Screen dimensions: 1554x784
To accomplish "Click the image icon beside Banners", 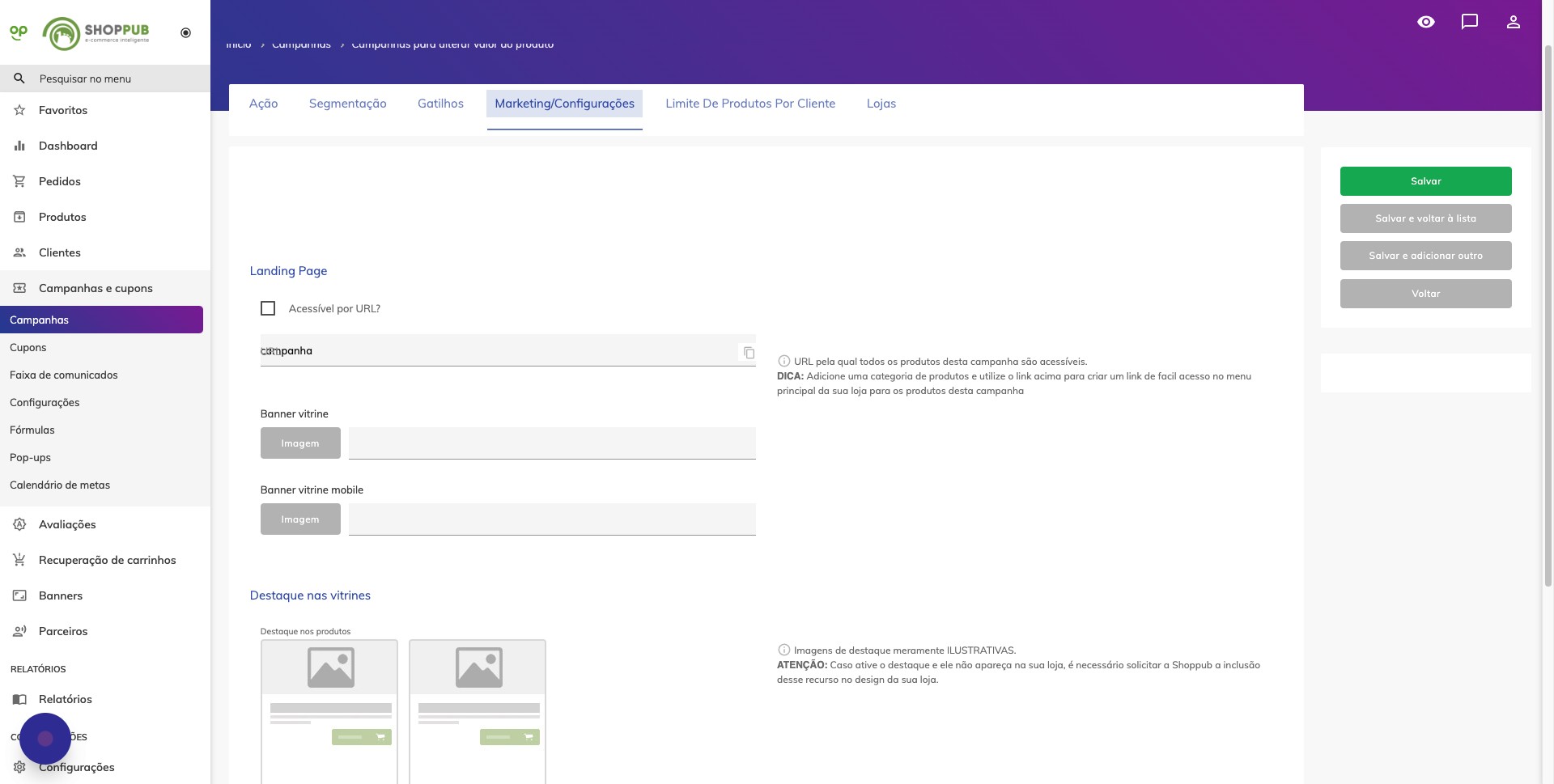I will coord(19,595).
